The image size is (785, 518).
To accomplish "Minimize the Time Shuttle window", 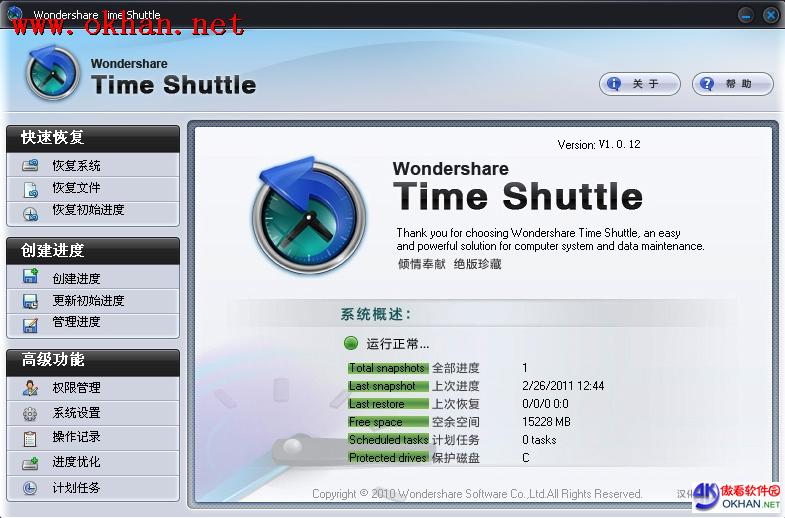I will pos(746,15).
